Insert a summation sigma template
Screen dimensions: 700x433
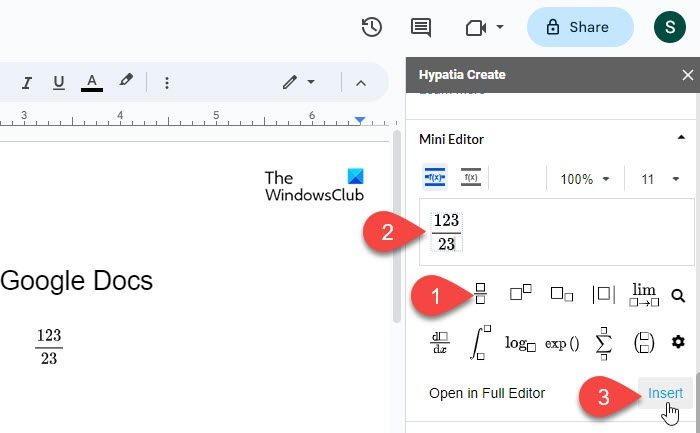[603, 343]
